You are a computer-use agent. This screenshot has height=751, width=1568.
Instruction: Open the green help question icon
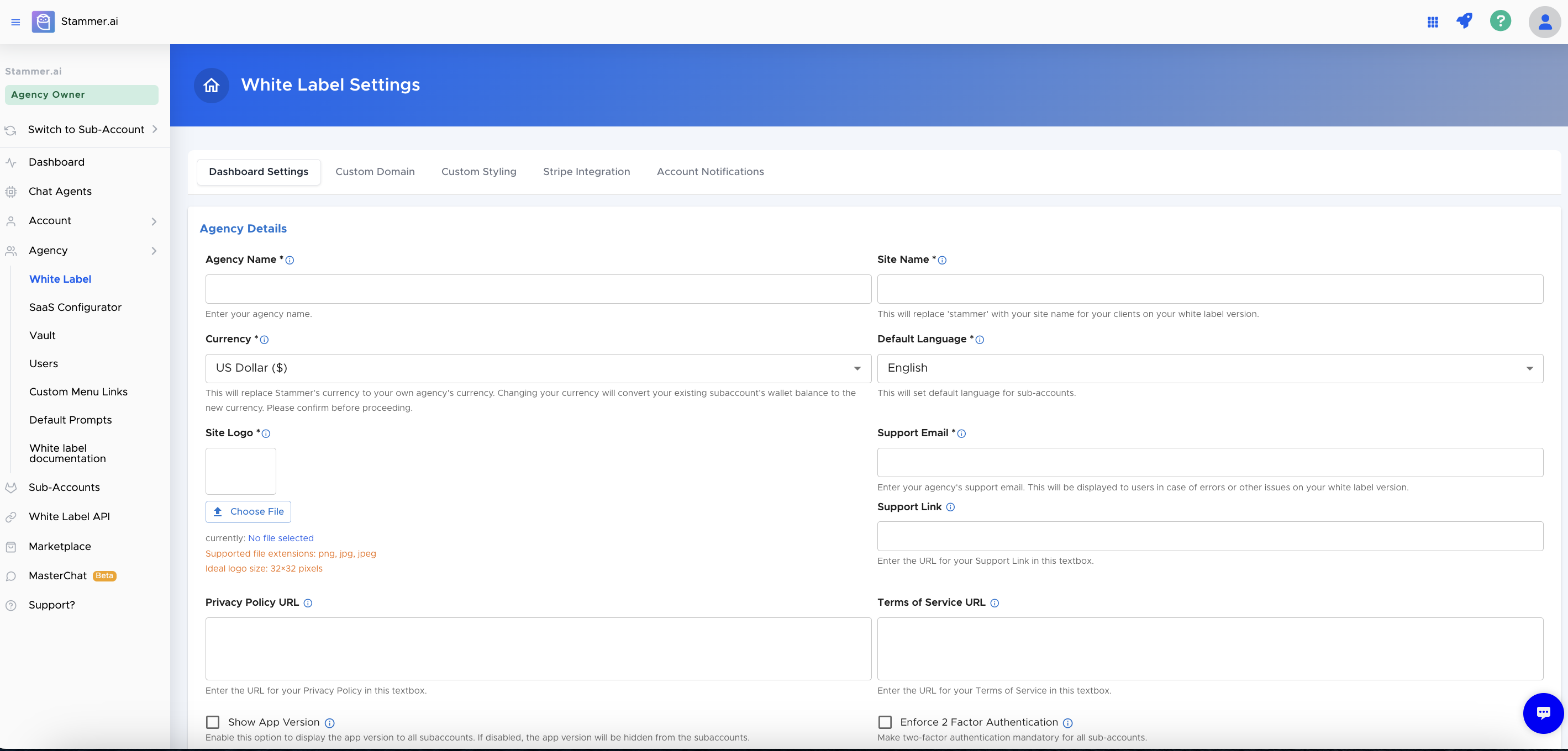click(1501, 20)
